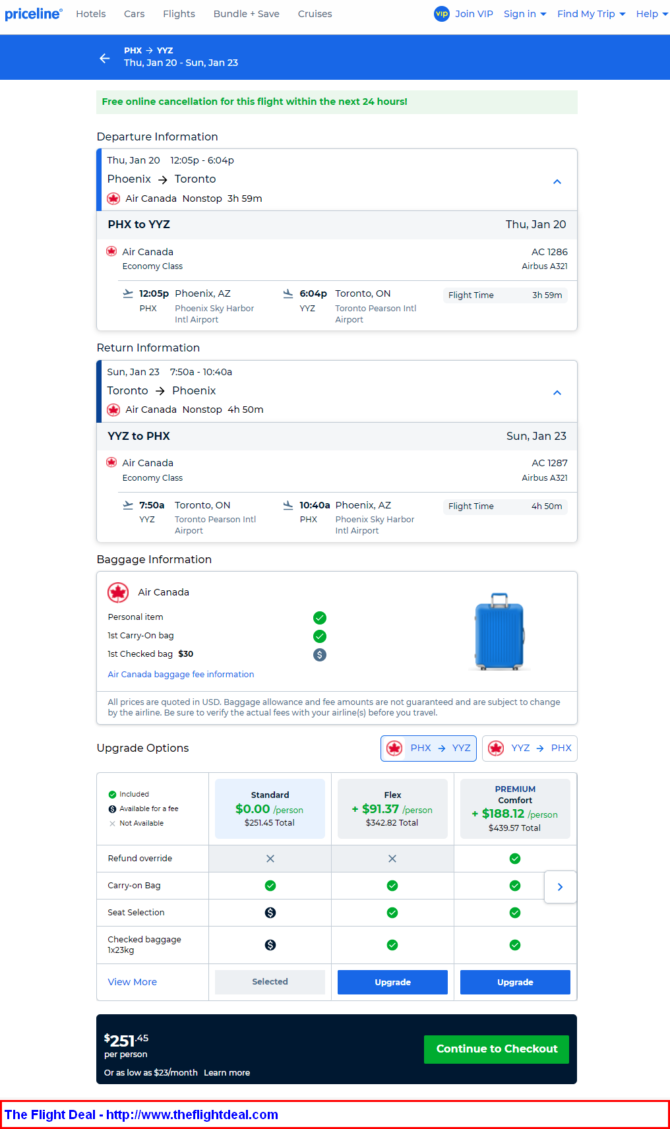Click the blue suitcase illustration
The height and width of the screenshot is (1129, 670).
[x=499, y=631]
